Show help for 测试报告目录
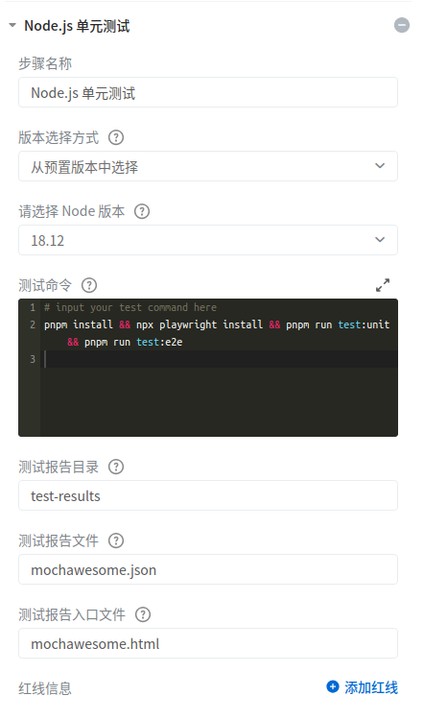 (116, 467)
